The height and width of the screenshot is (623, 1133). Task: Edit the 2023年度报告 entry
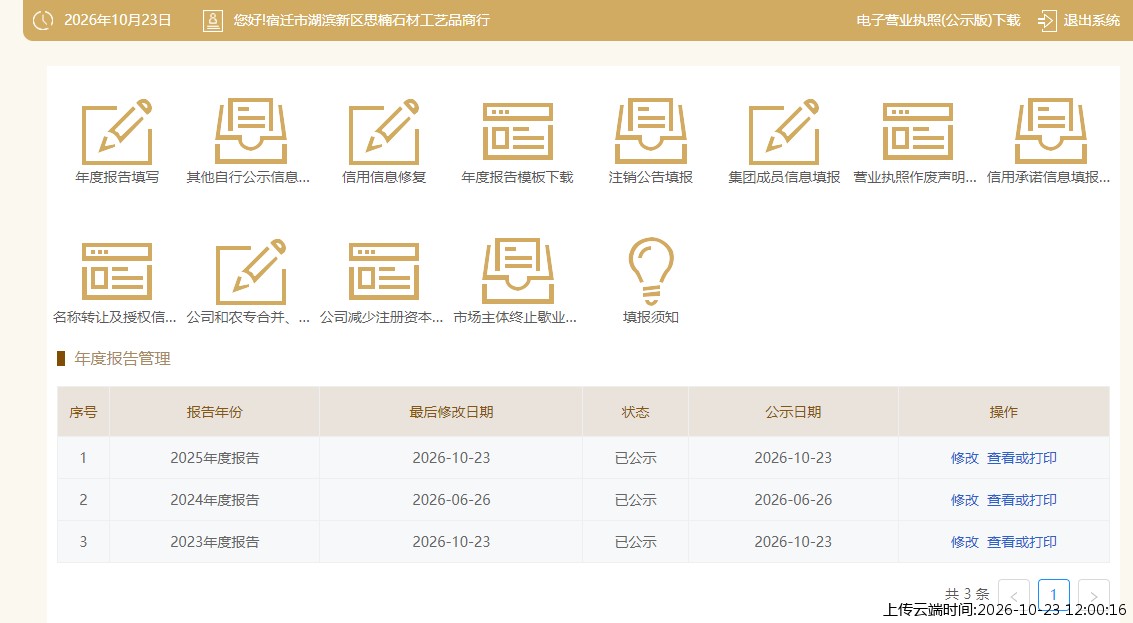pyautogui.click(x=965, y=541)
